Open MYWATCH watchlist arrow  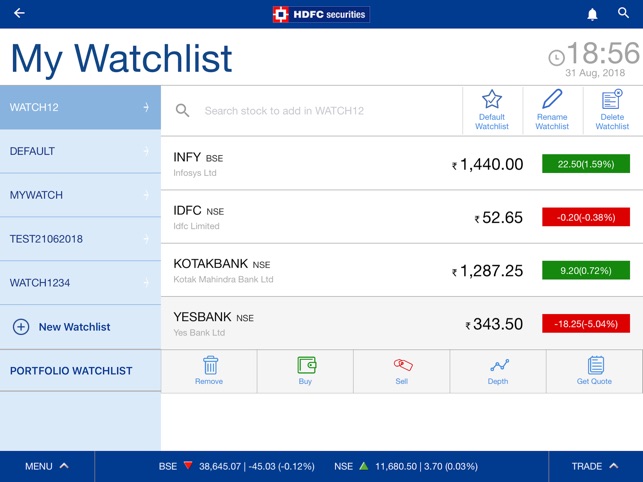[146, 195]
